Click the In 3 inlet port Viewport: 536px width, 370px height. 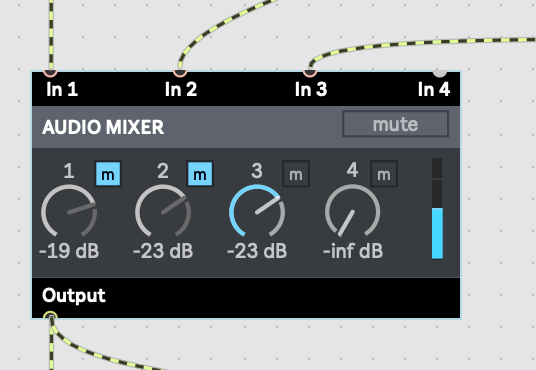click(310, 72)
